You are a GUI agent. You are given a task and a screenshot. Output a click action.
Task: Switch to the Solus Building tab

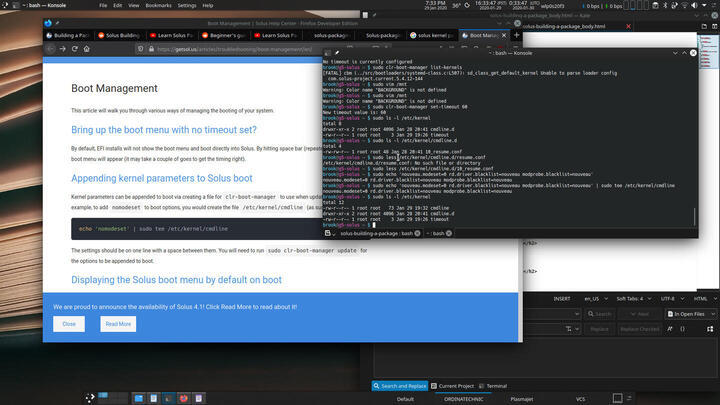pyautogui.click(x=119, y=35)
